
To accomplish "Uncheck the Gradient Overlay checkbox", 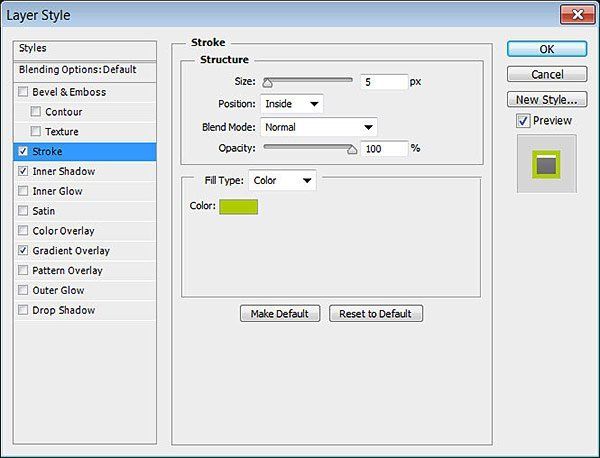I will coord(23,251).
